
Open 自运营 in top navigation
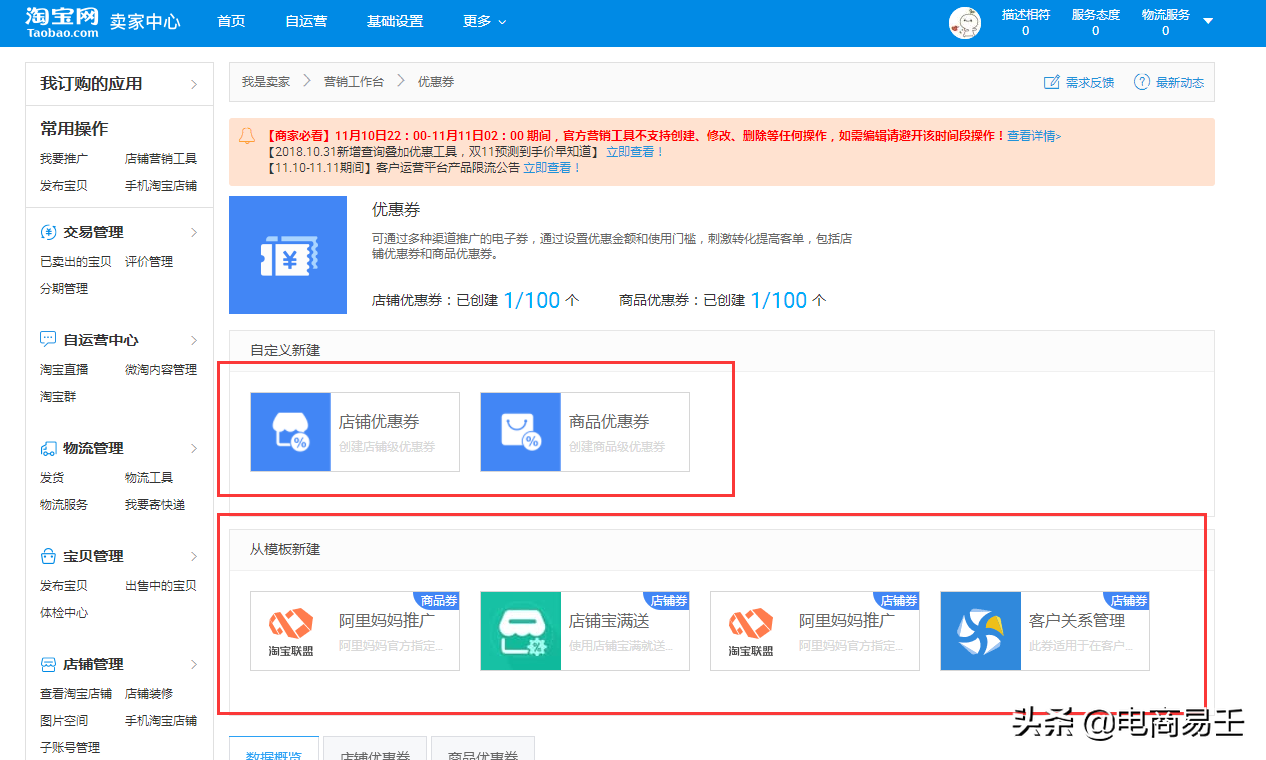(x=306, y=21)
